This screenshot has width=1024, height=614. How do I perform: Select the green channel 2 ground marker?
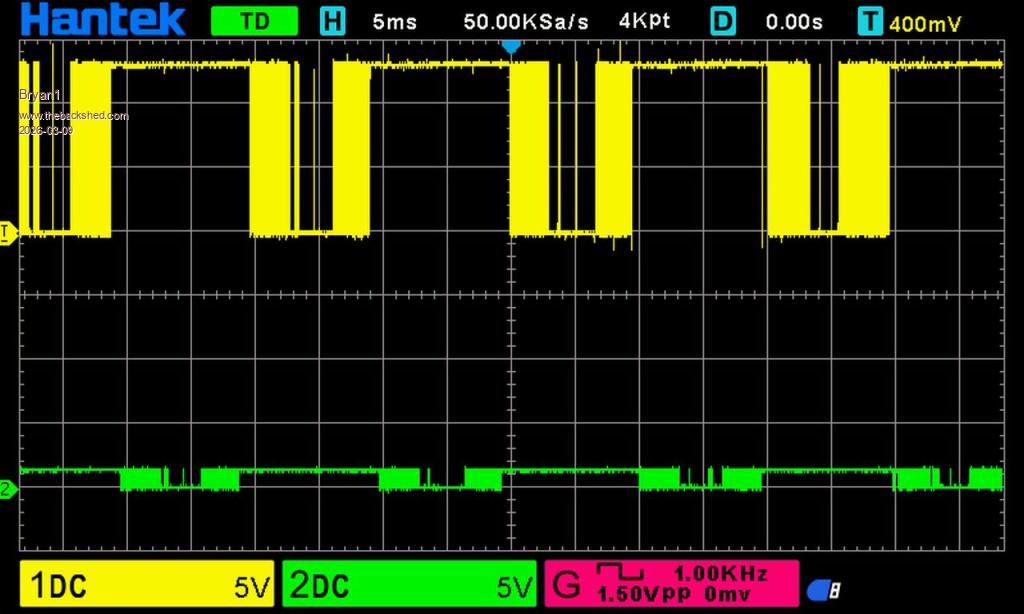click(x=7, y=489)
